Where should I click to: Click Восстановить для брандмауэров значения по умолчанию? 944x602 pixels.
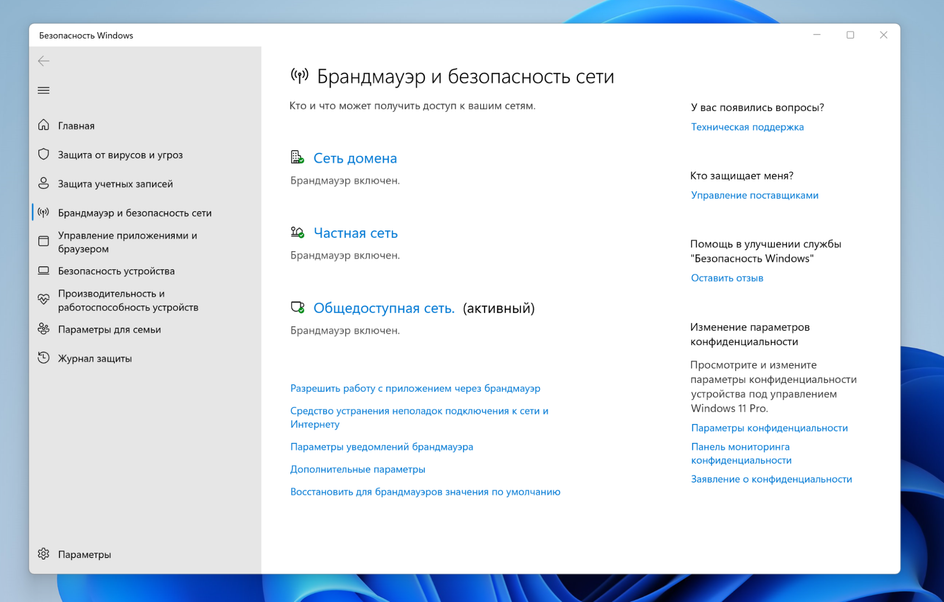point(425,492)
